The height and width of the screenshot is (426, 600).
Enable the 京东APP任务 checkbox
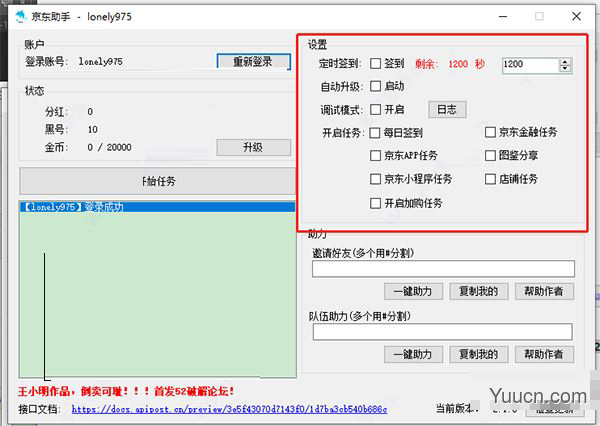click(x=375, y=156)
